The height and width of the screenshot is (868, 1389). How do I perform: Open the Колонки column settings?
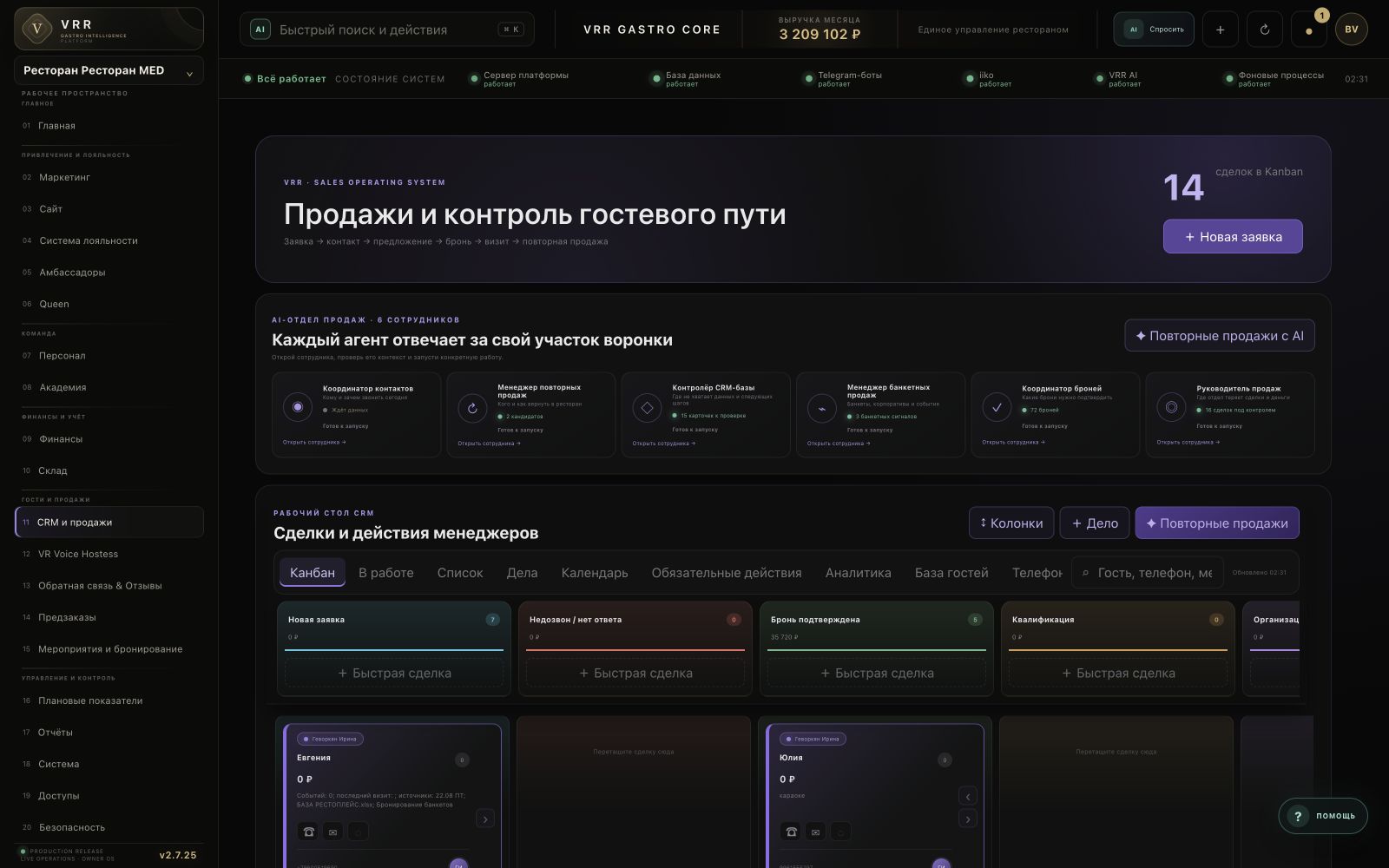(x=1011, y=523)
